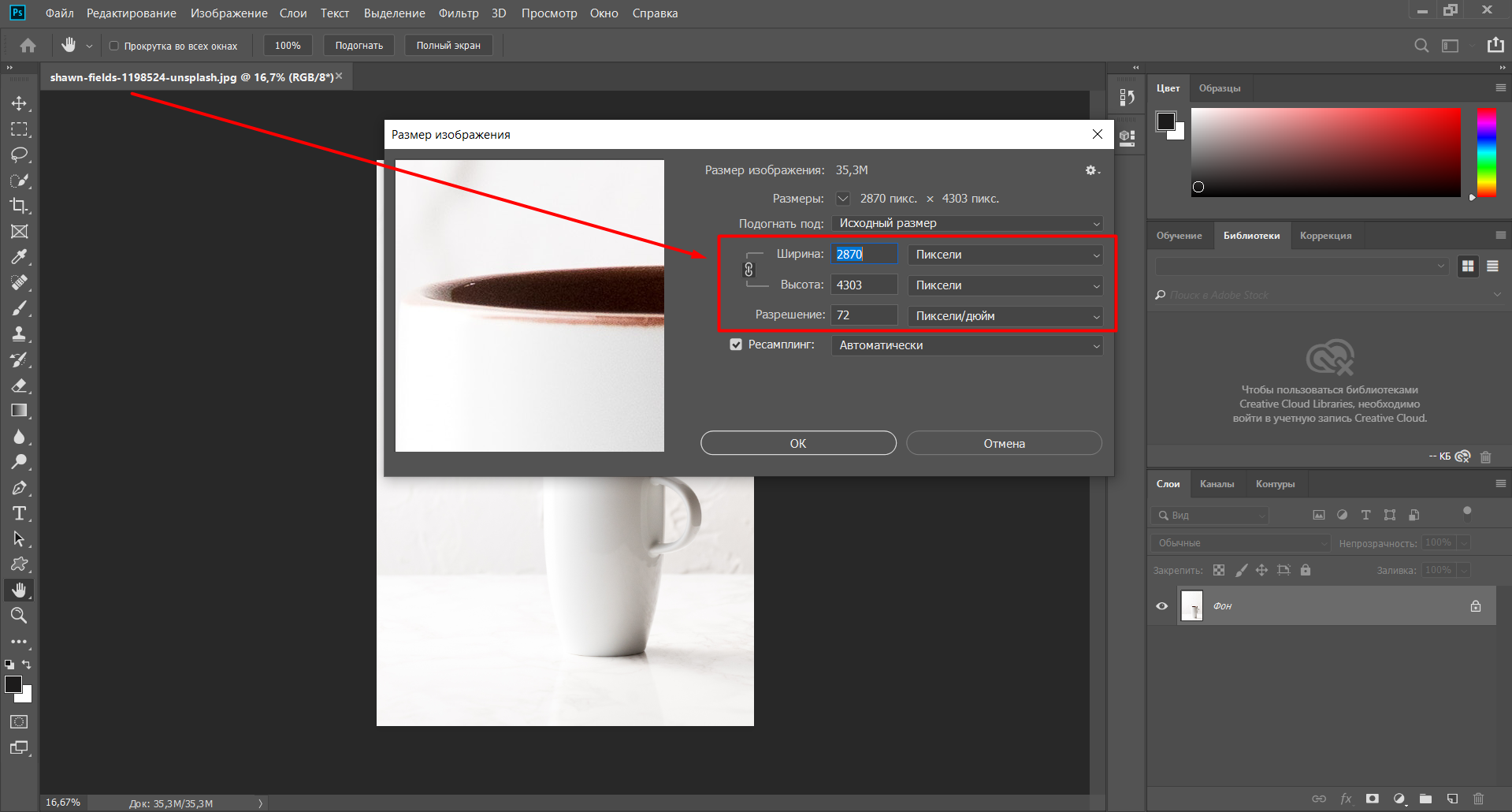
Task: Switch to grid view in Libraries panel
Action: click(x=1468, y=266)
